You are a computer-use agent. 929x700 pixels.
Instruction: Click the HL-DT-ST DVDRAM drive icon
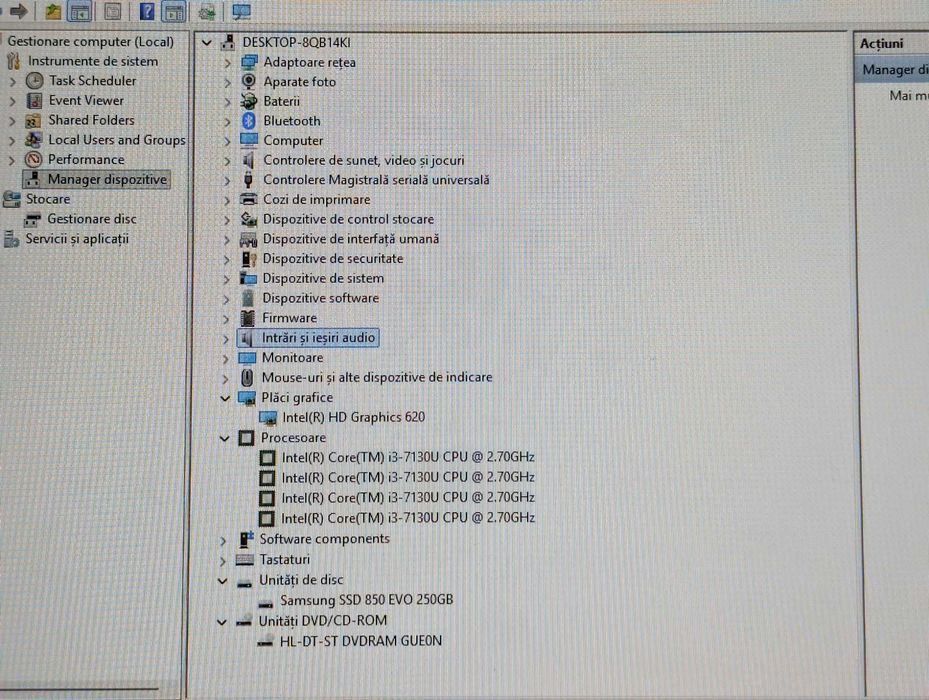click(x=265, y=641)
